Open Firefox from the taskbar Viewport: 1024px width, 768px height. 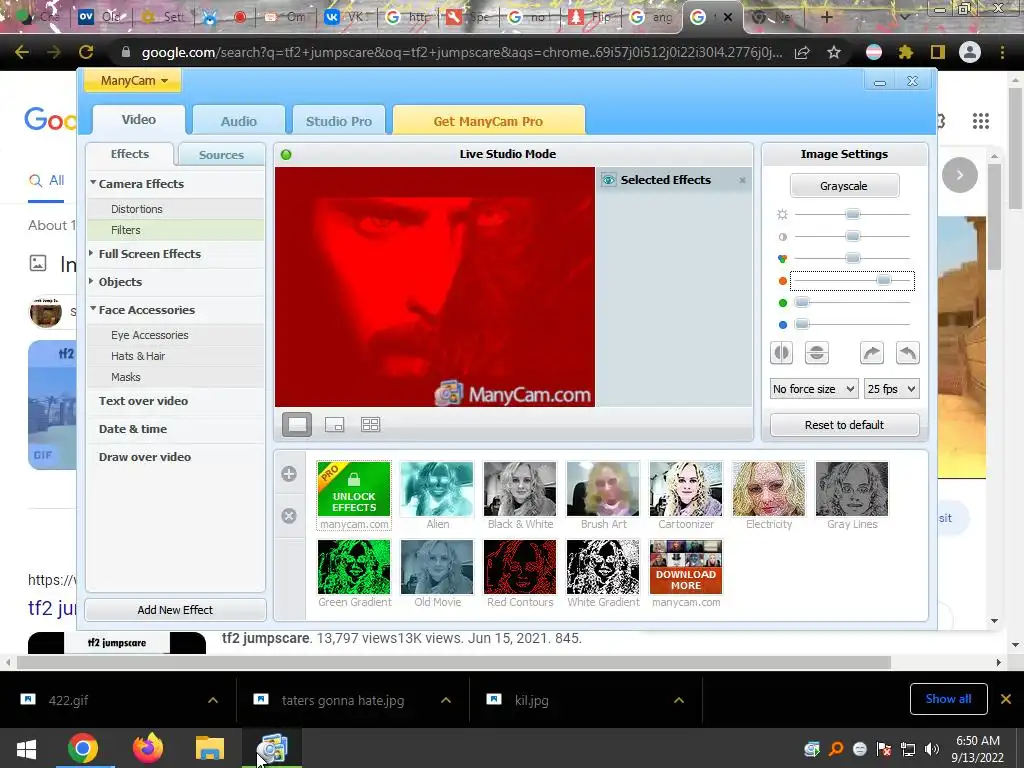coord(148,748)
